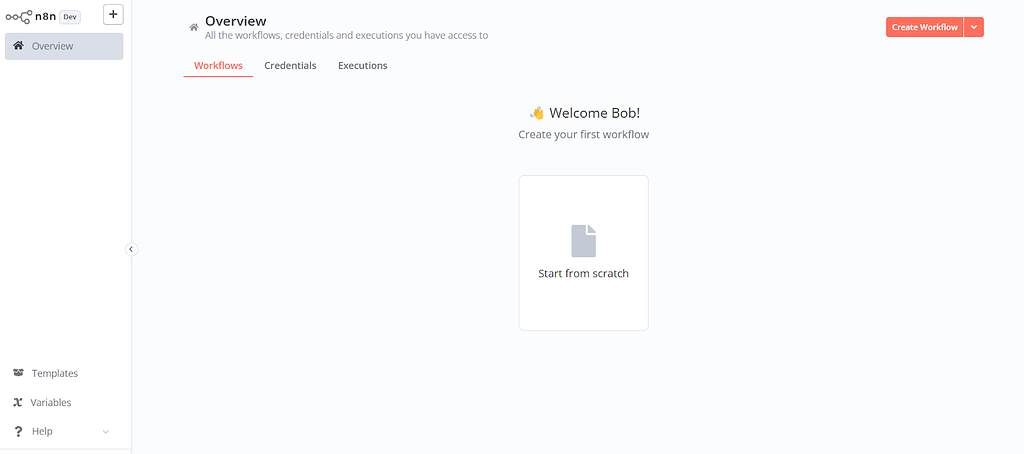Open the Templates link in the sidebar
This screenshot has width=1024, height=454.
tap(55, 373)
